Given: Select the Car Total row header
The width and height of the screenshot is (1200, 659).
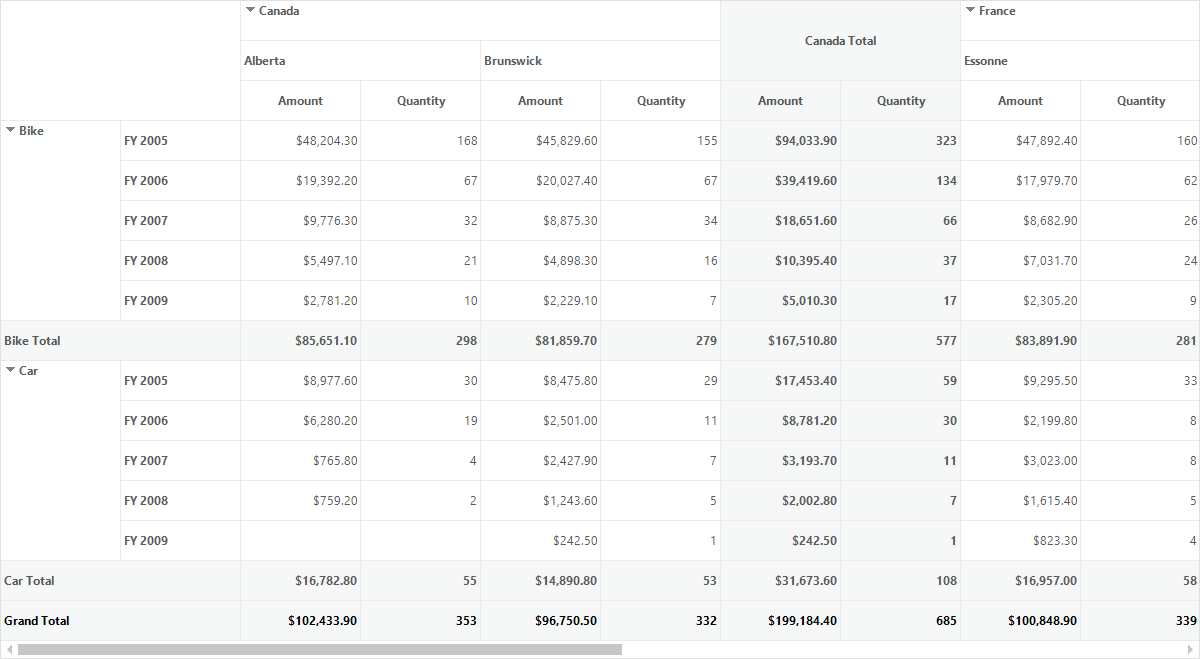Looking at the screenshot, I should point(120,581).
